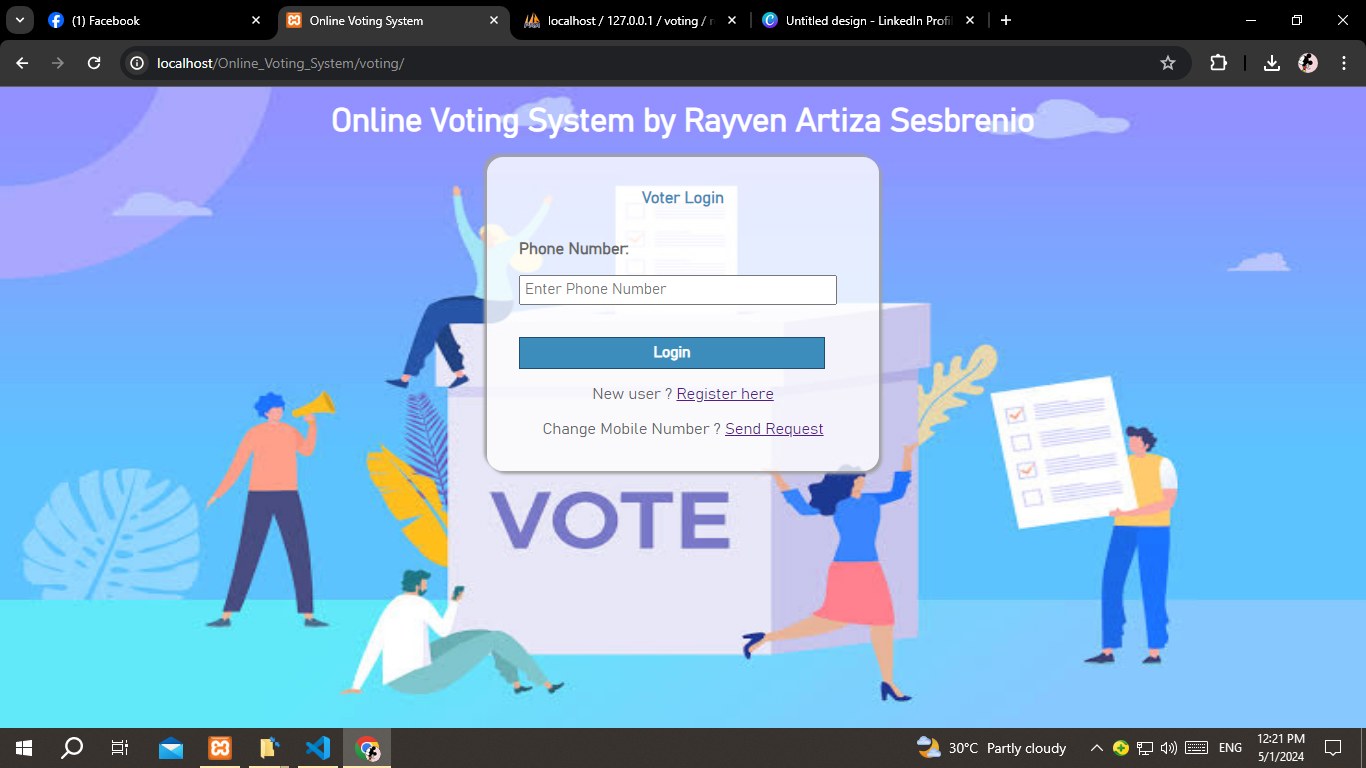Click inside the Enter Phone Number field
This screenshot has height=768, width=1366.
[x=677, y=289]
